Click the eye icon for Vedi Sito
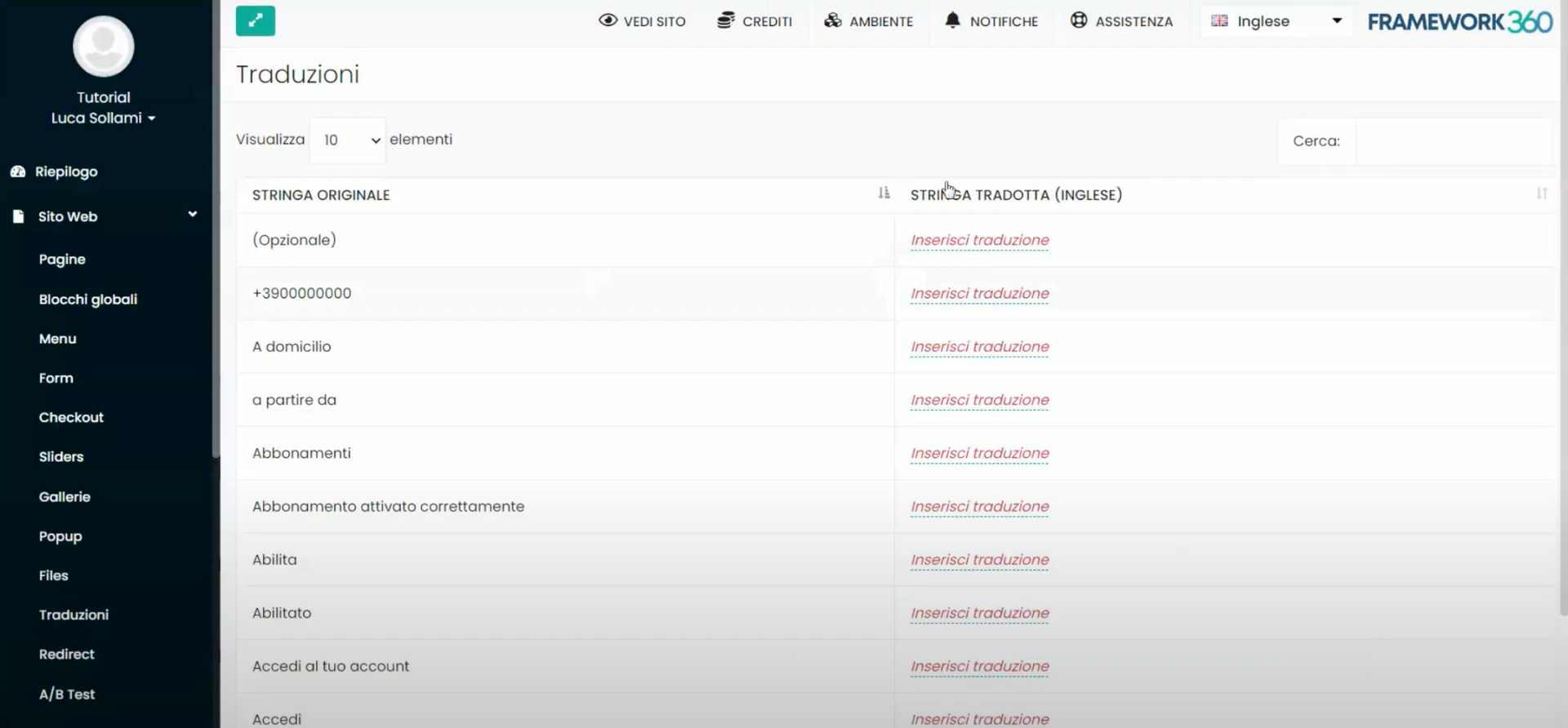 (608, 20)
